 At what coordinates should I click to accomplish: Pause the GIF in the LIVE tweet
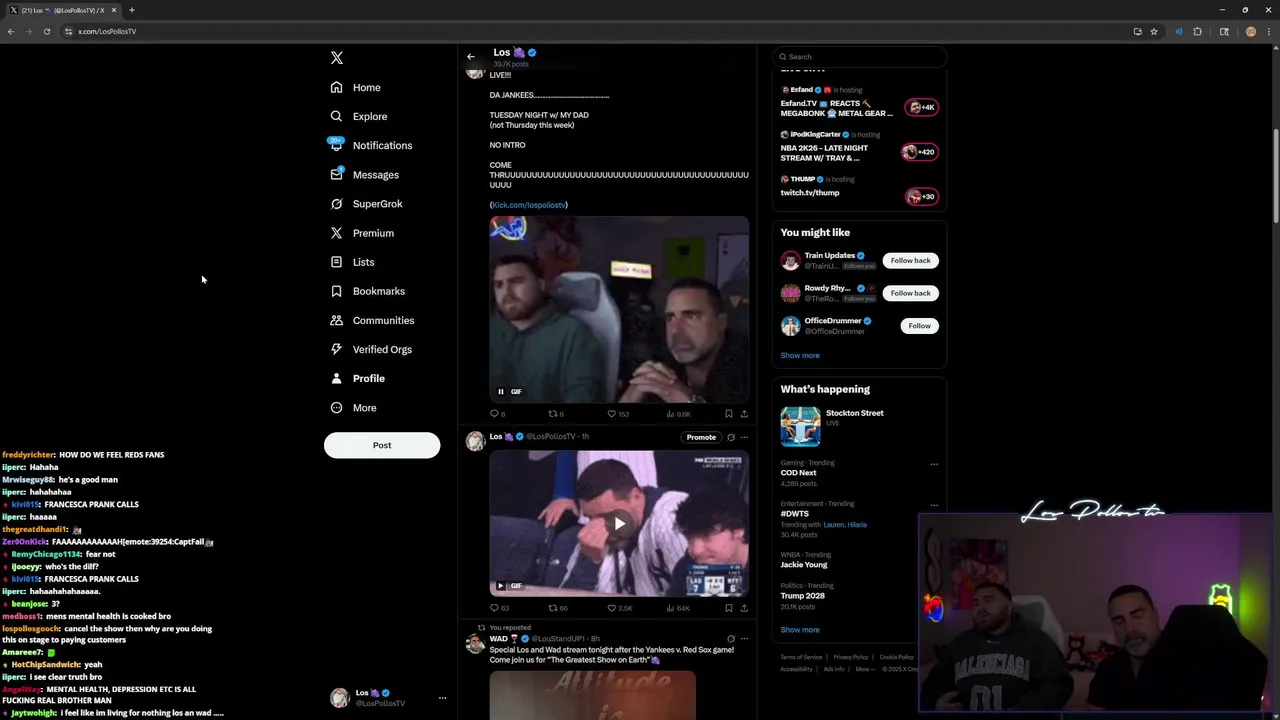[x=501, y=392]
